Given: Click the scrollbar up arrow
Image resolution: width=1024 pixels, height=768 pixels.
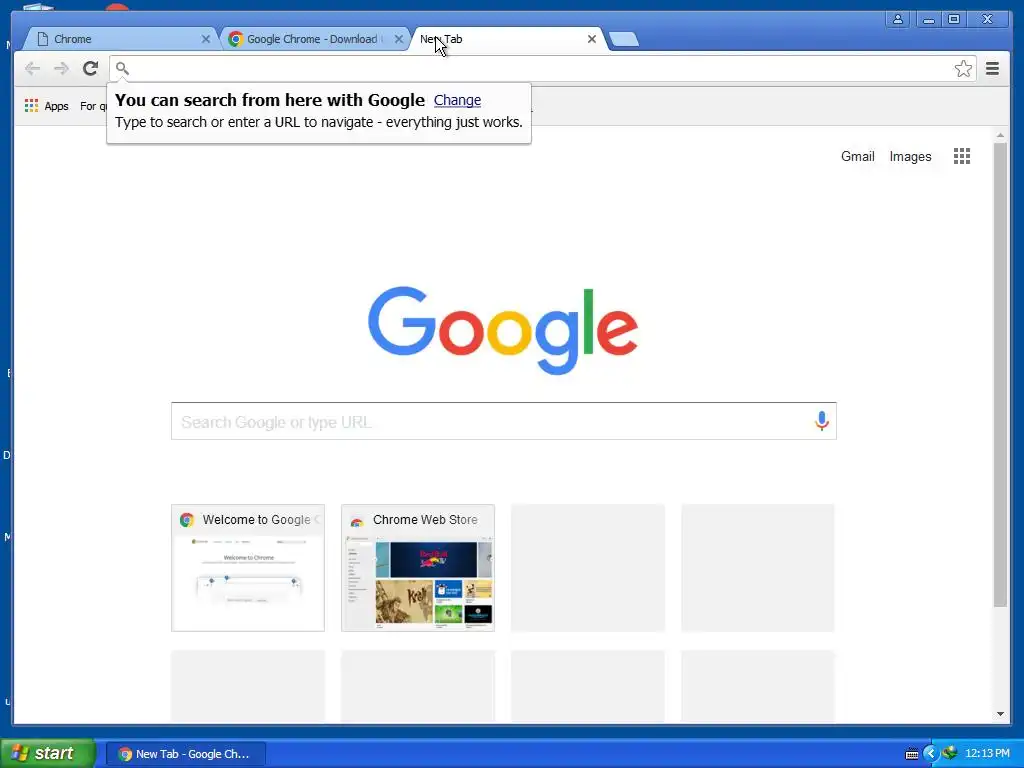Looking at the screenshot, I should tap(1000, 135).
